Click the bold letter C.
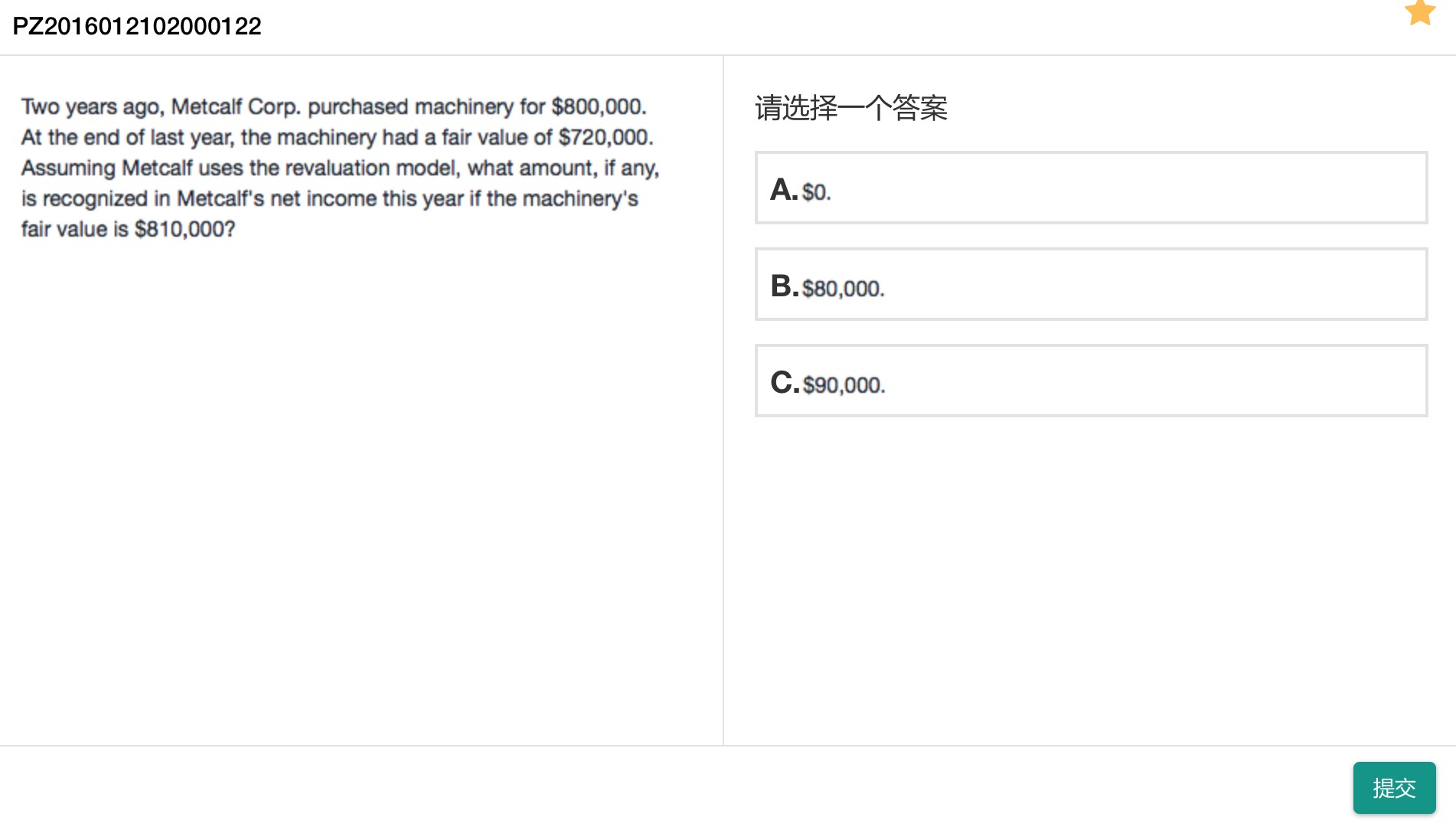The width and height of the screenshot is (1456, 830). coord(783,382)
